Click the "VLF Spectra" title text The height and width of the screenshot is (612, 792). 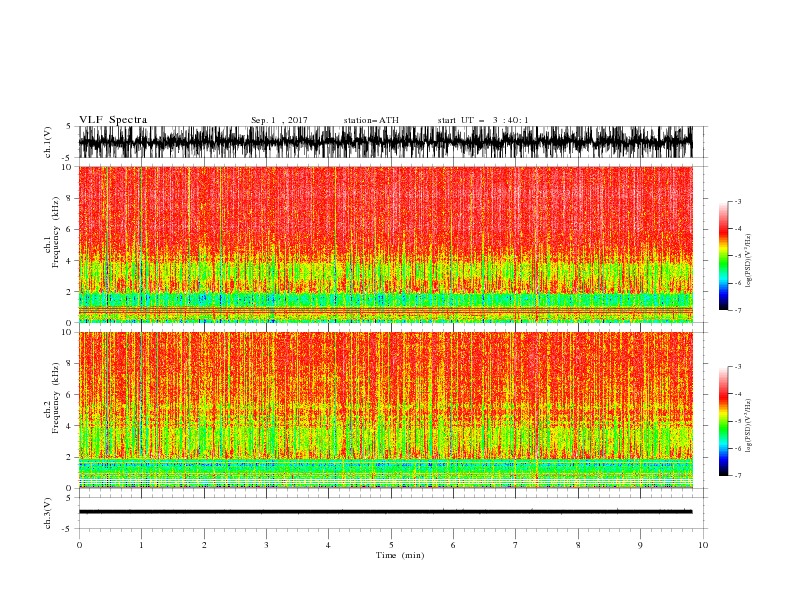pyautogui.click(x=113, y=120)
